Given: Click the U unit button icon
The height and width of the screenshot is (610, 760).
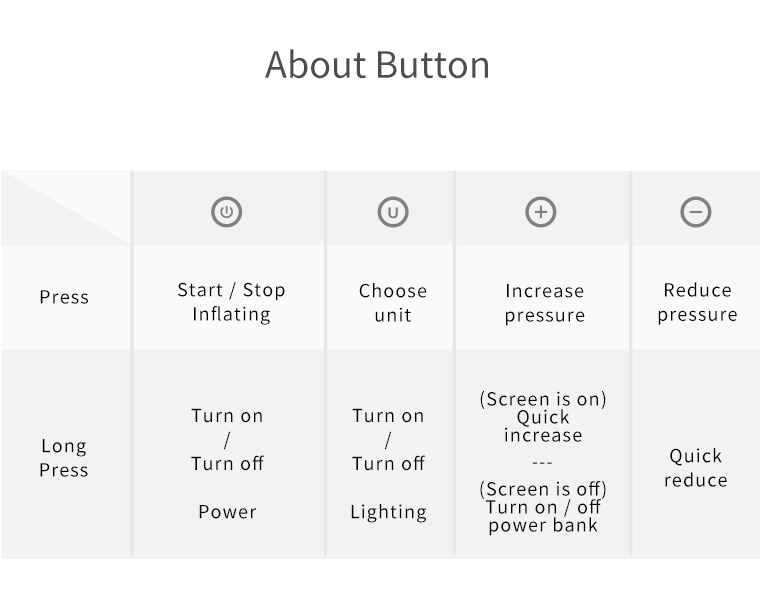Looking at the screenshot, I should click(393, 212).
